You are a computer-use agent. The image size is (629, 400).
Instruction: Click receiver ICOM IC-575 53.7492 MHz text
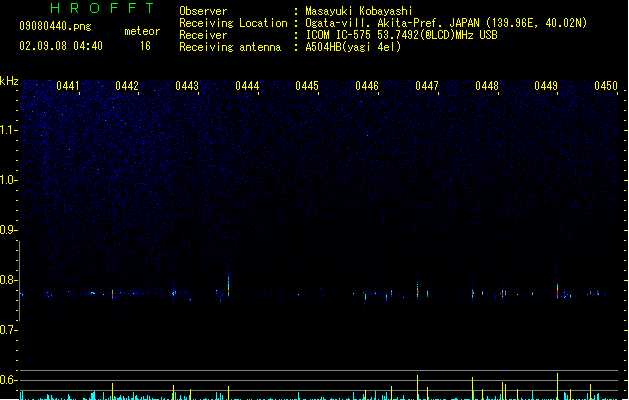coord(402,35)
